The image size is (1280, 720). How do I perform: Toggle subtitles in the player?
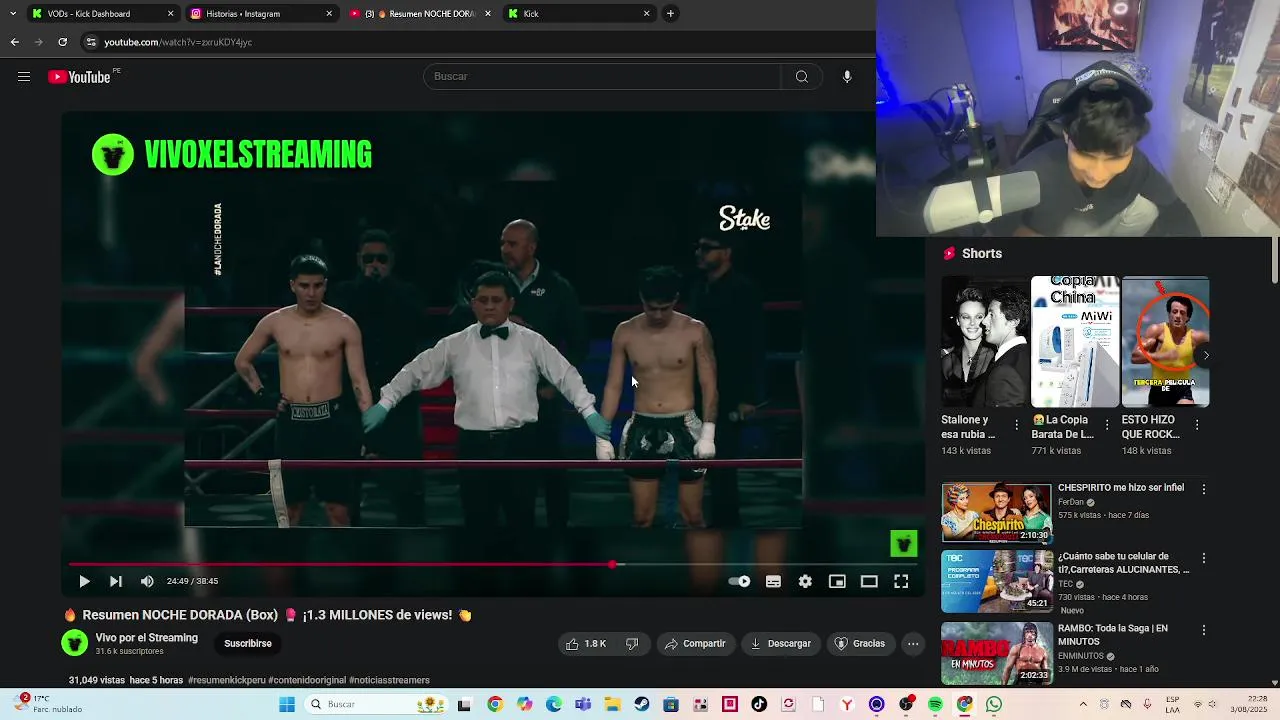click(x=773, y=581)
